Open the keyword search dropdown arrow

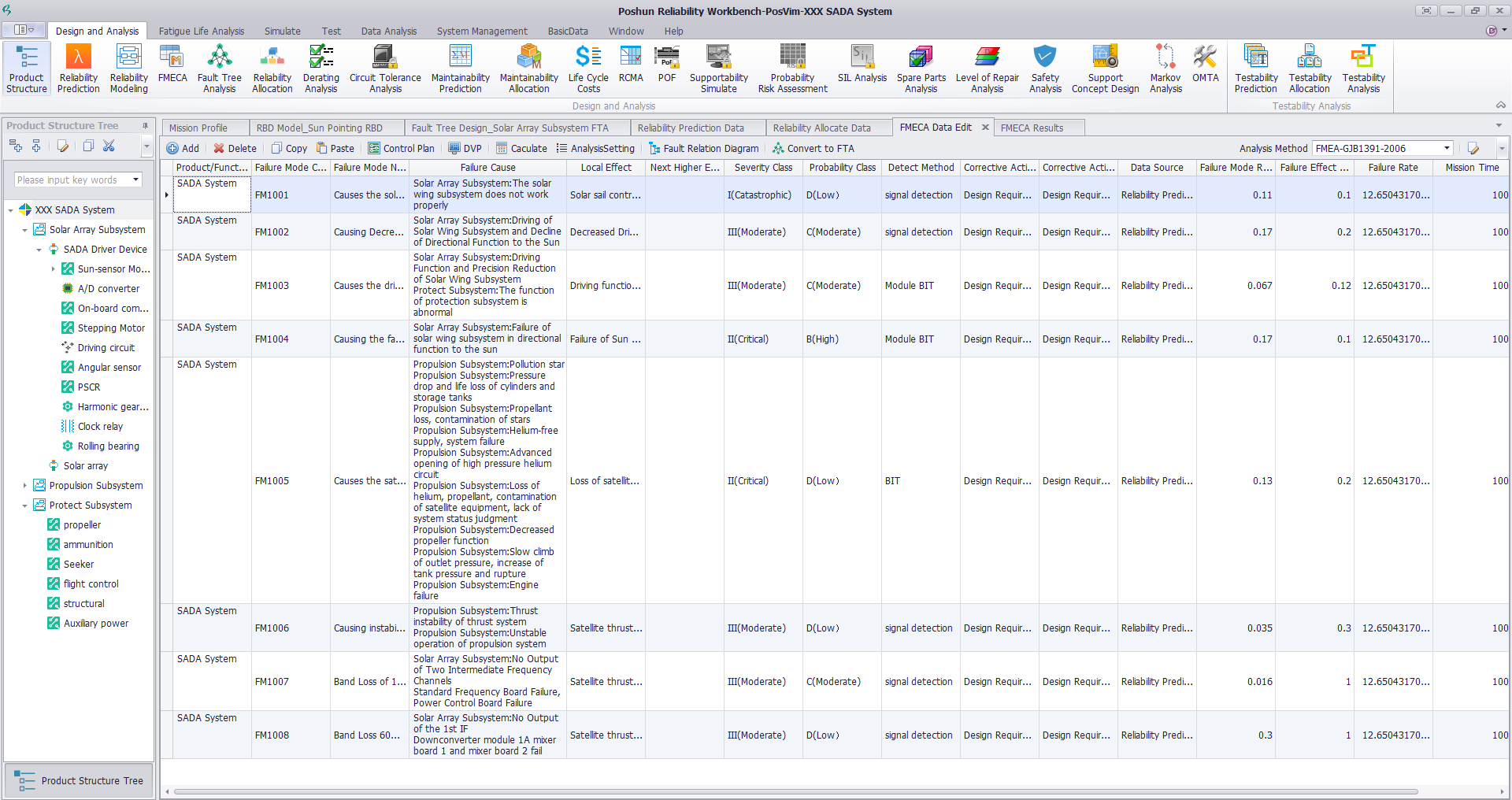point(135,180)
